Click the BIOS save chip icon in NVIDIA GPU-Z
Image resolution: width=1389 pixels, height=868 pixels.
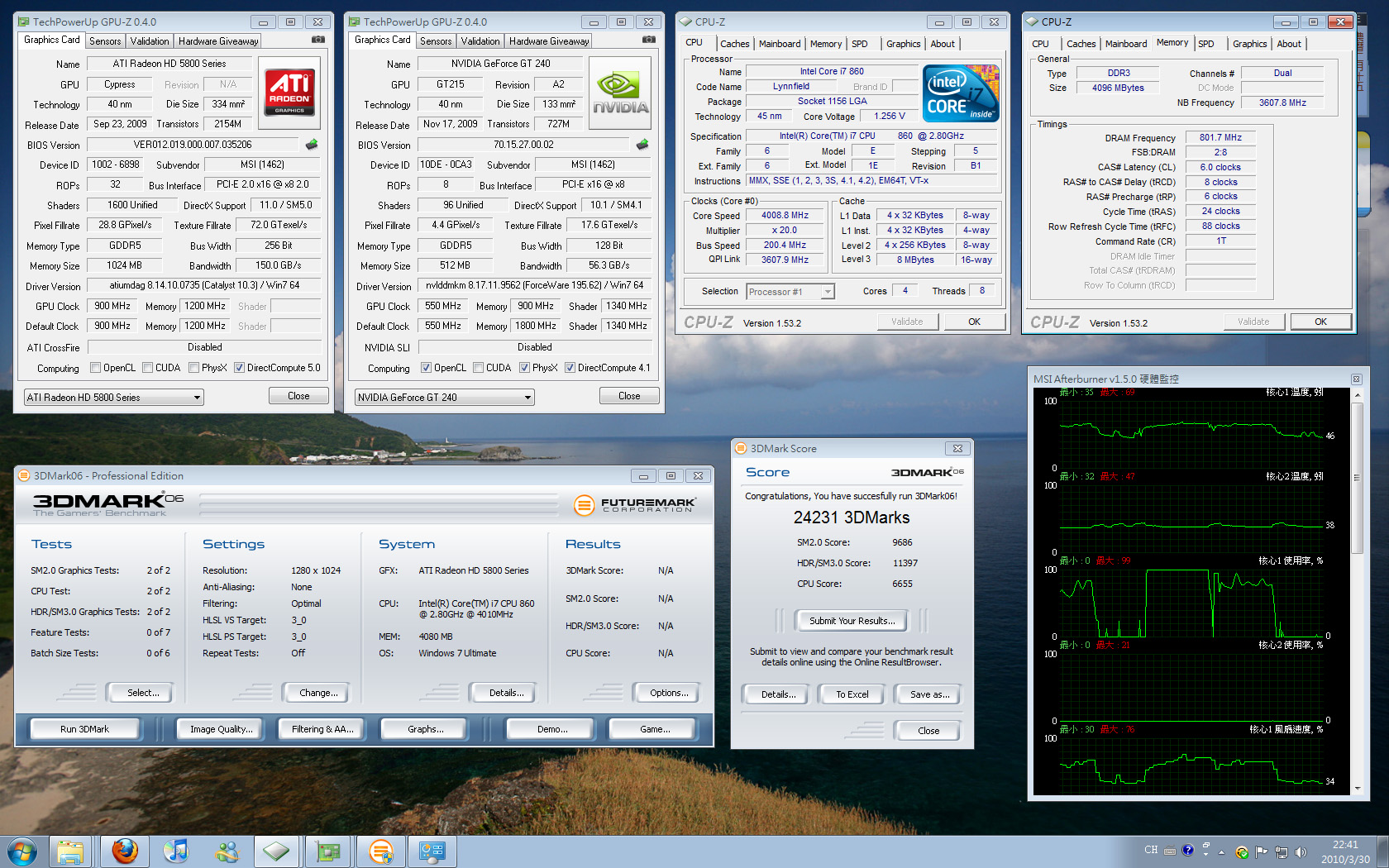642,145
